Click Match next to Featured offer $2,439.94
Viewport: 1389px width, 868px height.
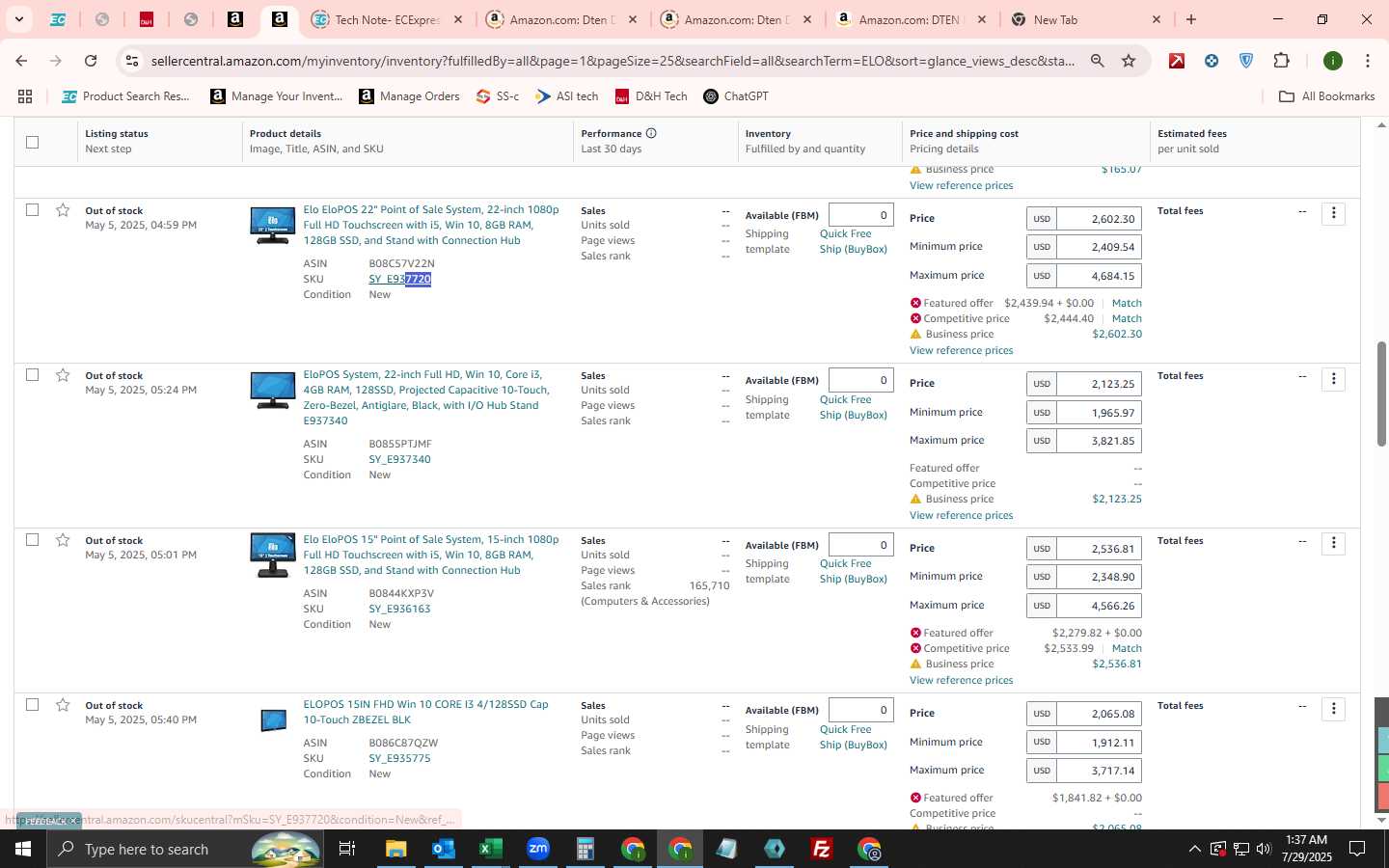1127,303
